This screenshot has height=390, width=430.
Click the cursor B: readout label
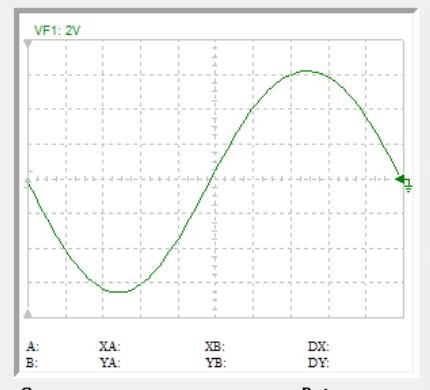point(32,362)
